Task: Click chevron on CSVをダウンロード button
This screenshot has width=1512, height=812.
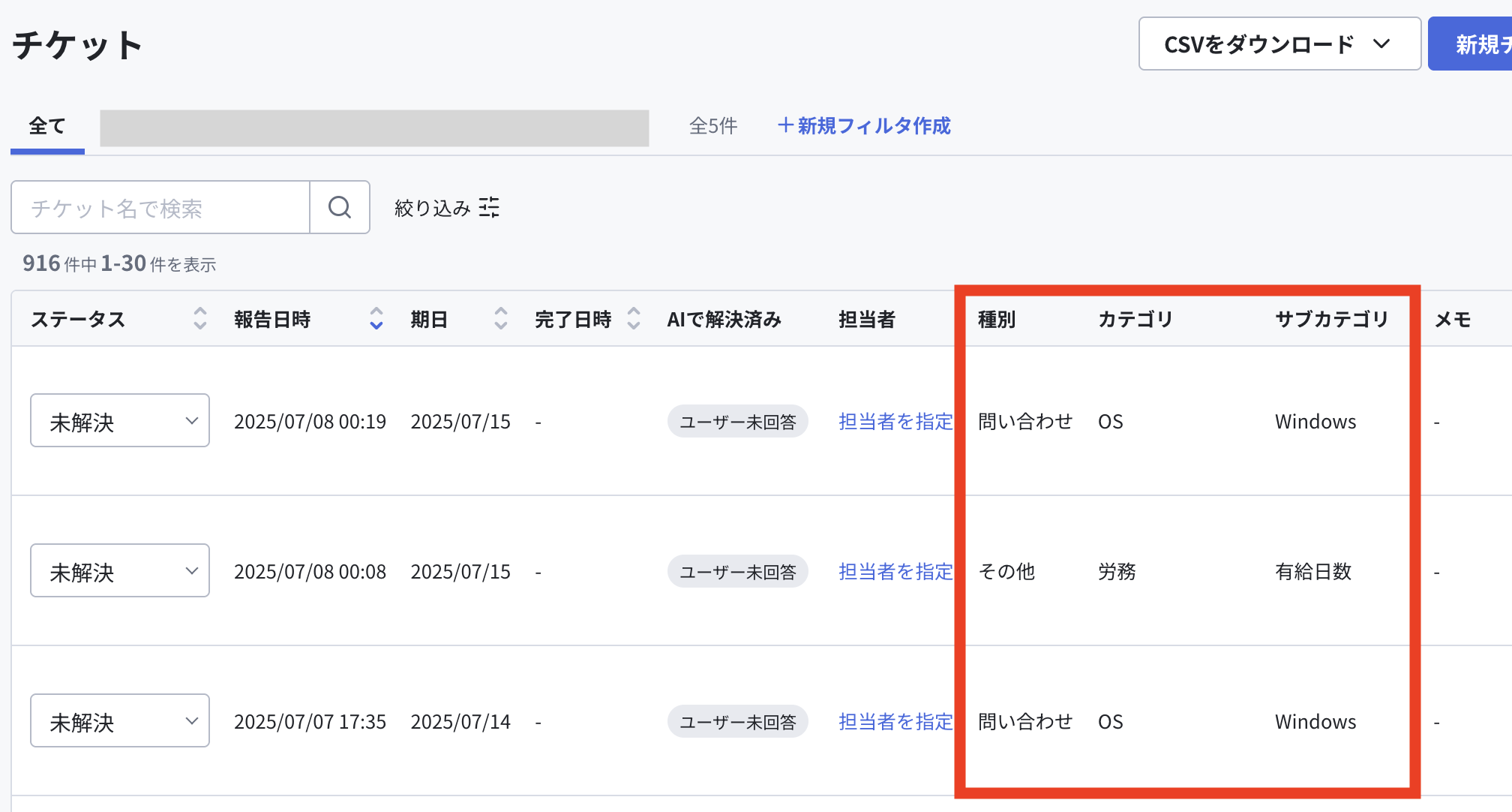Action: [x=1381, y=44]
